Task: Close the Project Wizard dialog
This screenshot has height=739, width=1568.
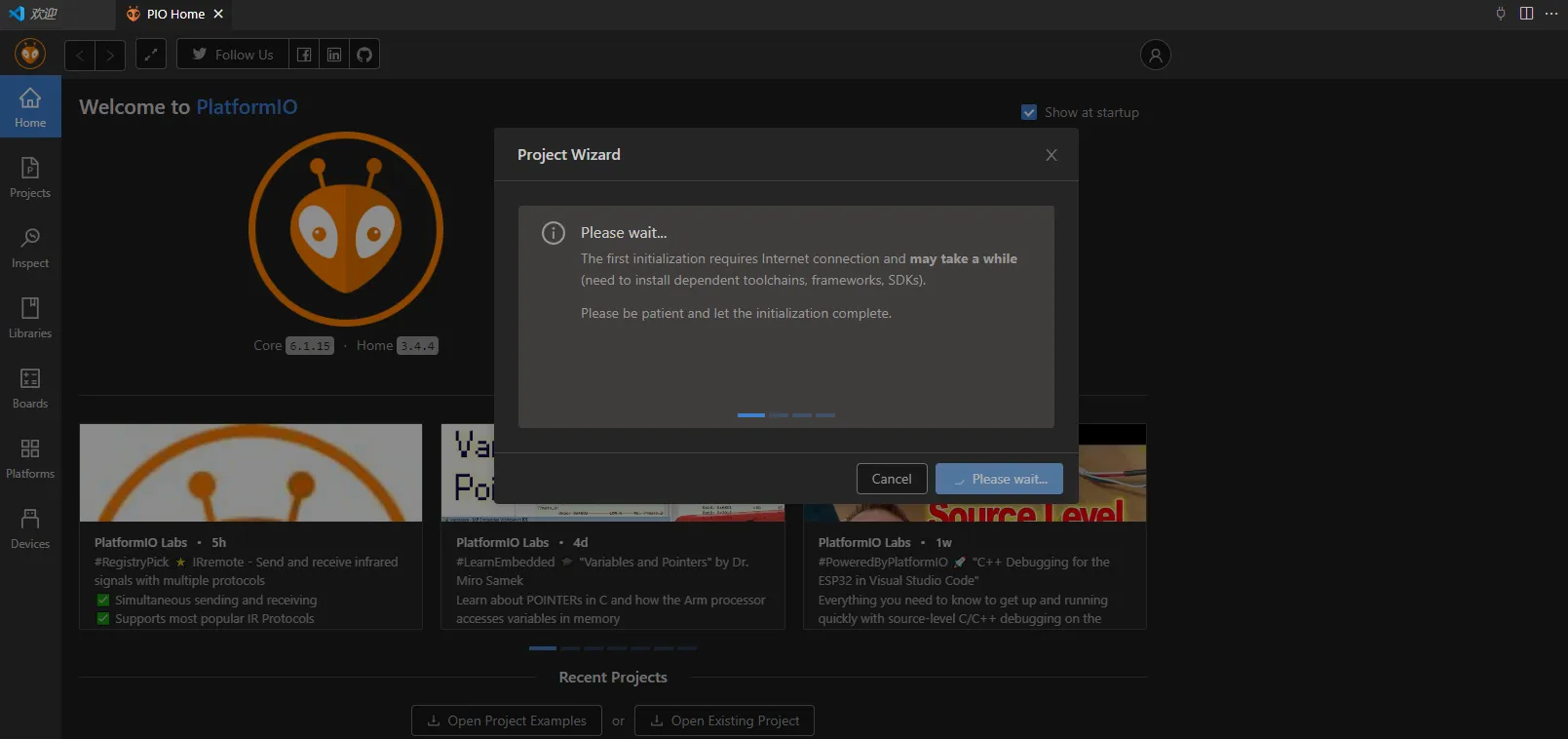Action: click(1052, 155)
